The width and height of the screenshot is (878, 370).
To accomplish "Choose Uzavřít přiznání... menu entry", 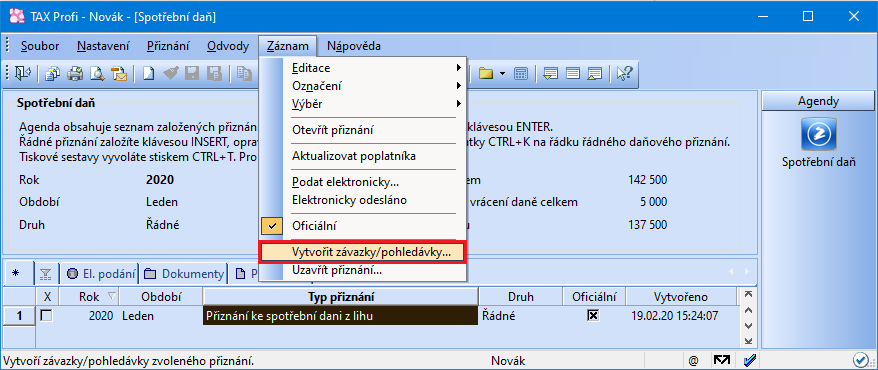I will [x=363, y=270].
